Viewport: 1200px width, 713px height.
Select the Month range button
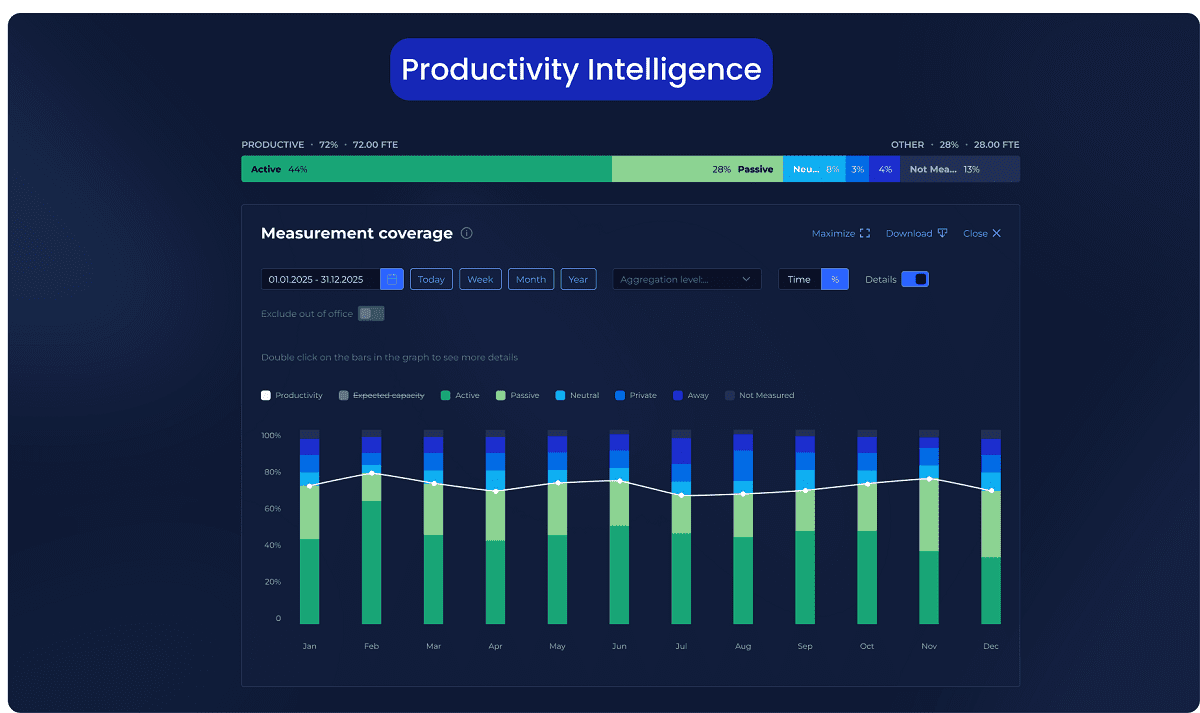(x=530, y=280)
